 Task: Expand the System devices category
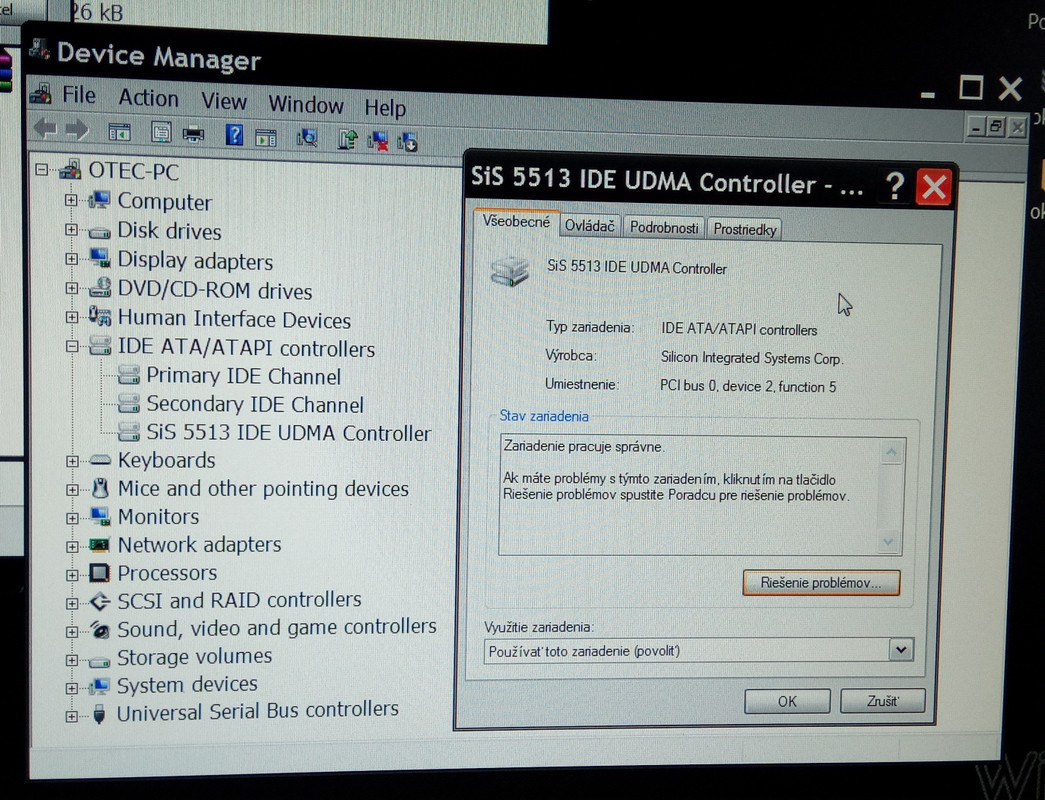(71, 688)
